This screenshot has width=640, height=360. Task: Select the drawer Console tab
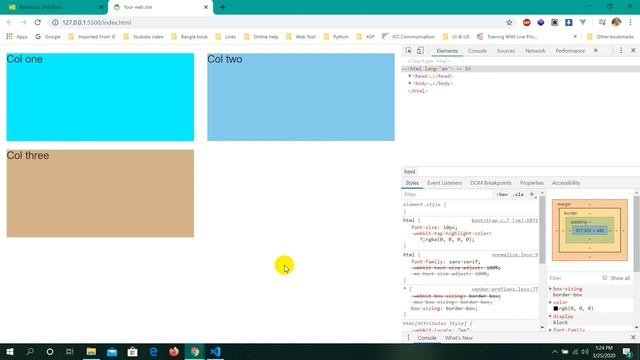pyautogui.click(x=427, y=338)
